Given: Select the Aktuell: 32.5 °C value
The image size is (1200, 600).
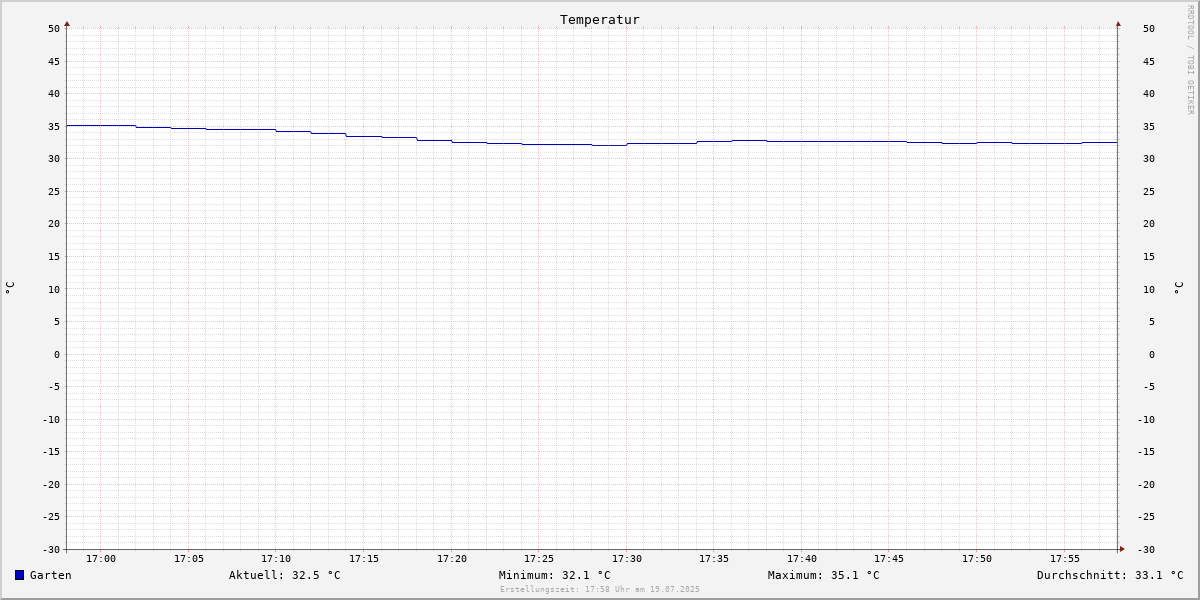Looking at the screenshot, I should (x=285, y=575).
